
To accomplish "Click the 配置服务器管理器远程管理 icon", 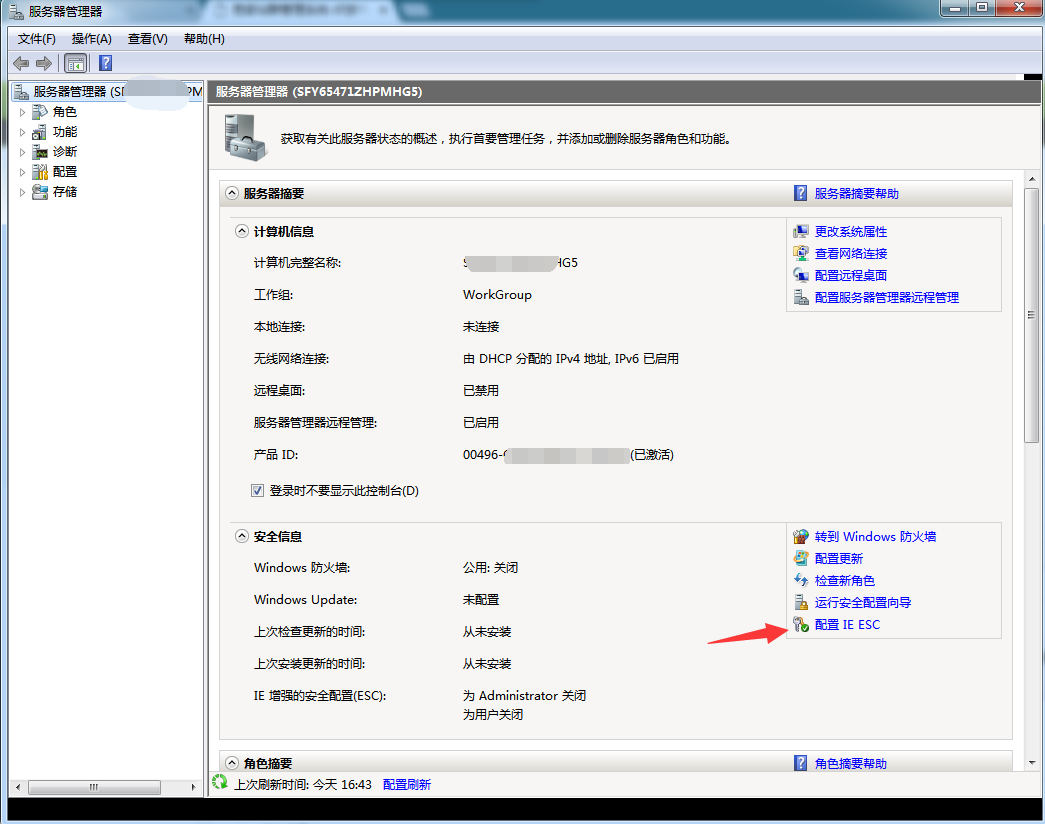I will point(800,297).
